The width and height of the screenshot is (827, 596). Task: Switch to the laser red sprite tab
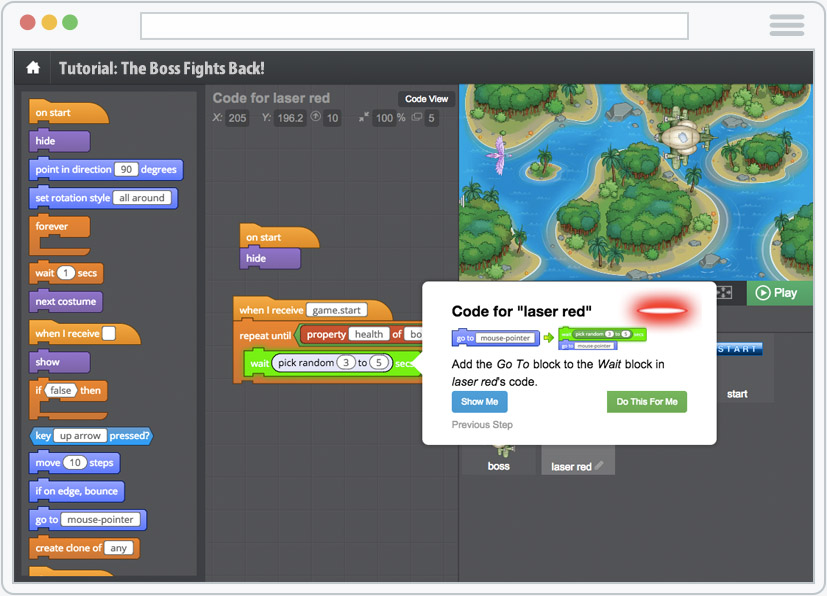point(571,466)
